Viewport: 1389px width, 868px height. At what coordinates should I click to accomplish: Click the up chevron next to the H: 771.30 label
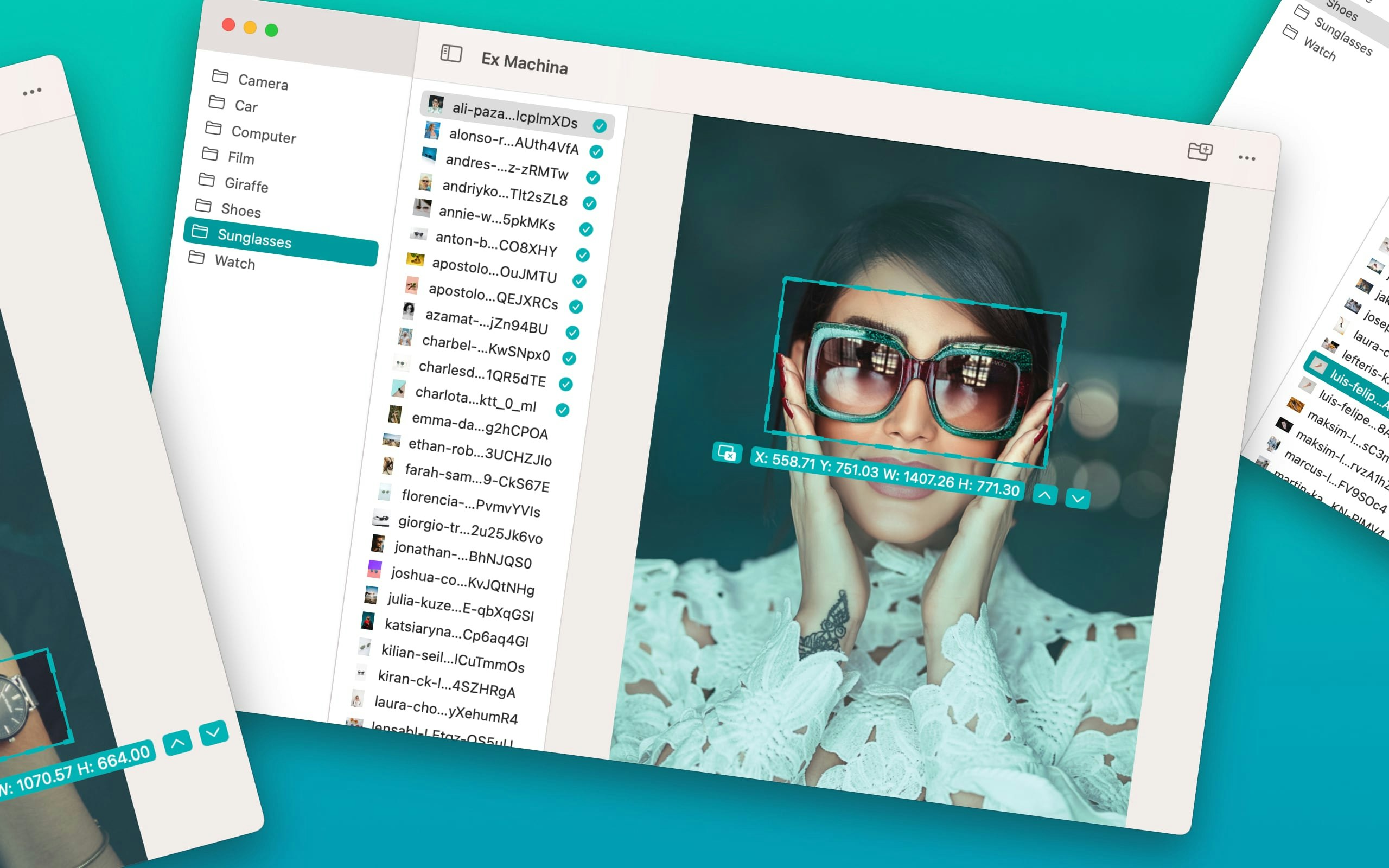(1044, 495)
